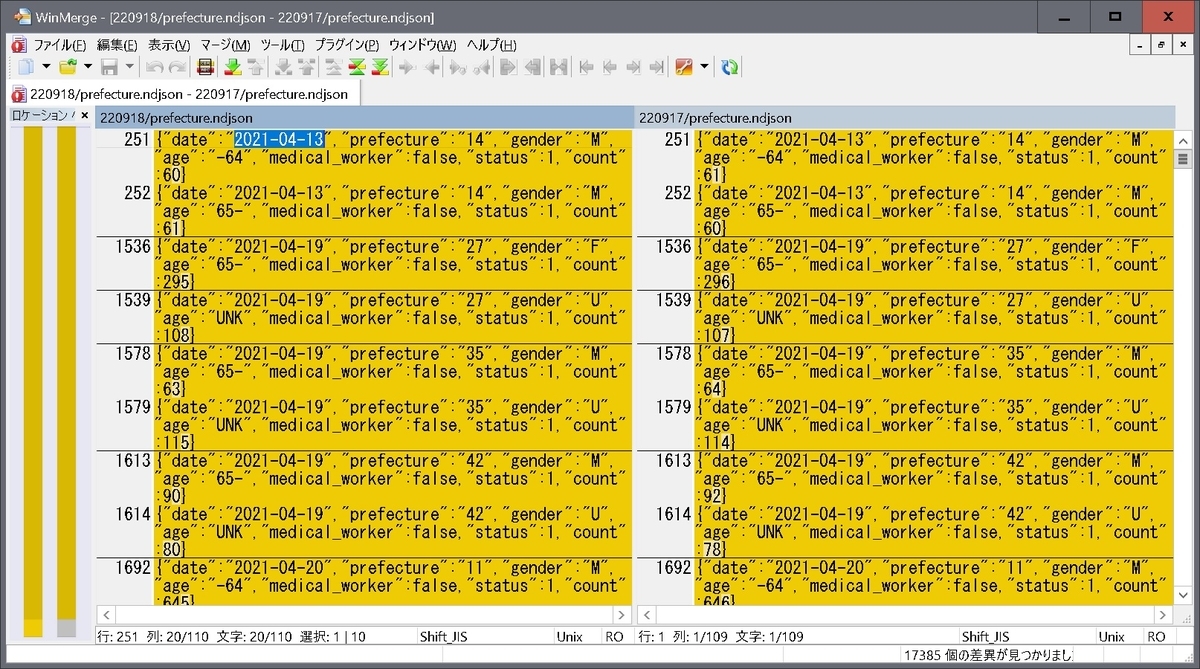The width and height of the screenshot is (1200, 669).
Task: Click the All Right copy icon
Action: pyautogui.click(x=509, y=67)
